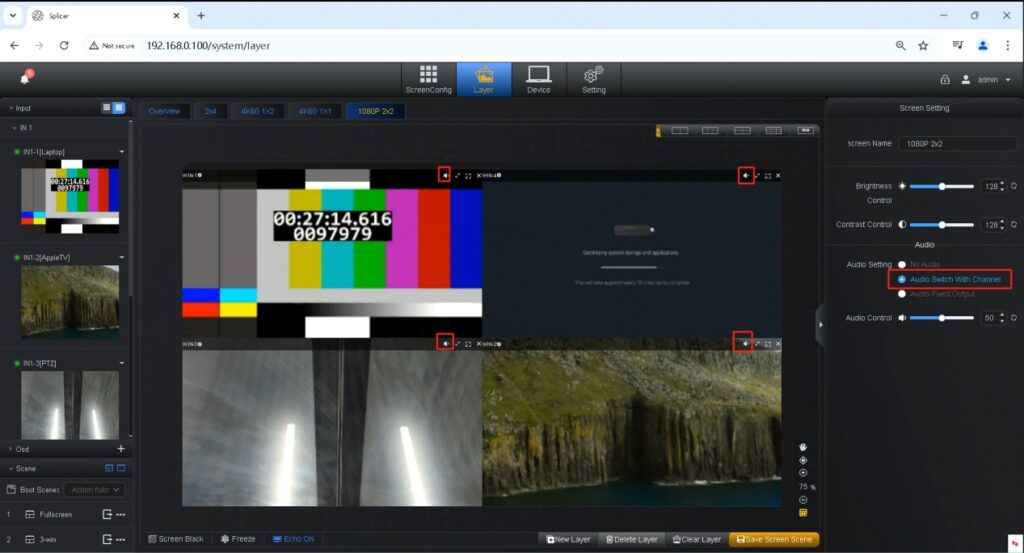Screen dimensions: 1024x553
Task: Click Screen Black in bottom toolbar
Action: 176,539
